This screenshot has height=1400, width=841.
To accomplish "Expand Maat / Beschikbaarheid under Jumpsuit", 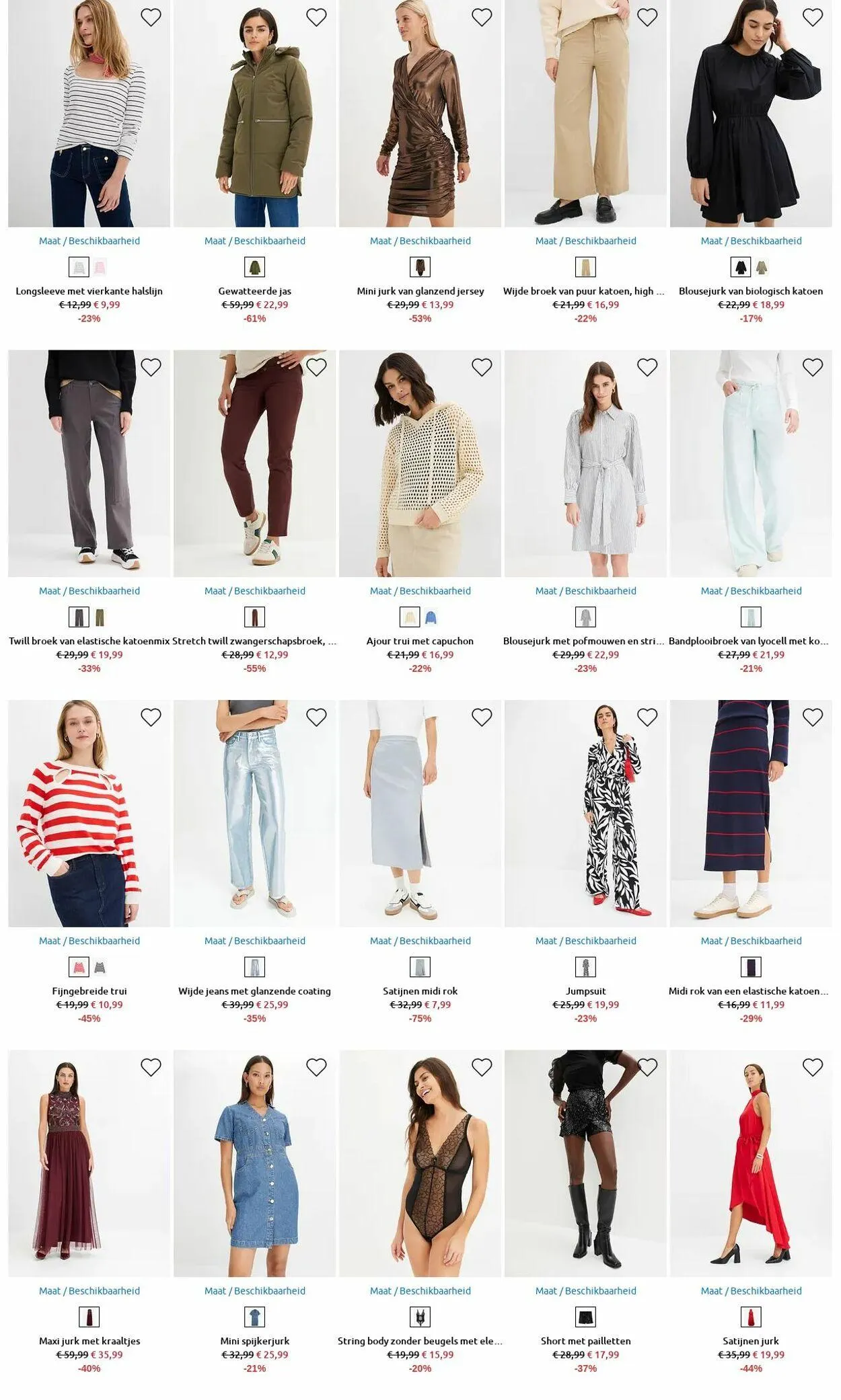I will click(x=586, y=941).
